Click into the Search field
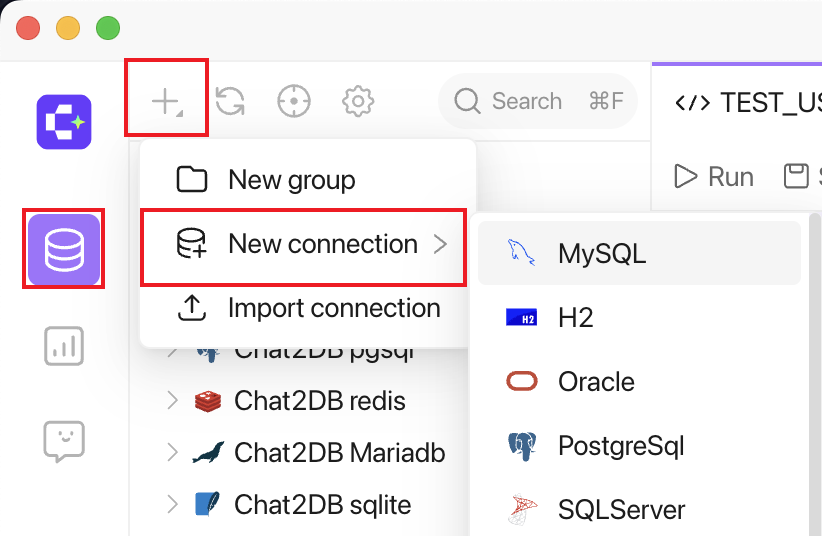The height and width of the screenshot is (536, 822). pyautogui.click(x=538, y=101)
